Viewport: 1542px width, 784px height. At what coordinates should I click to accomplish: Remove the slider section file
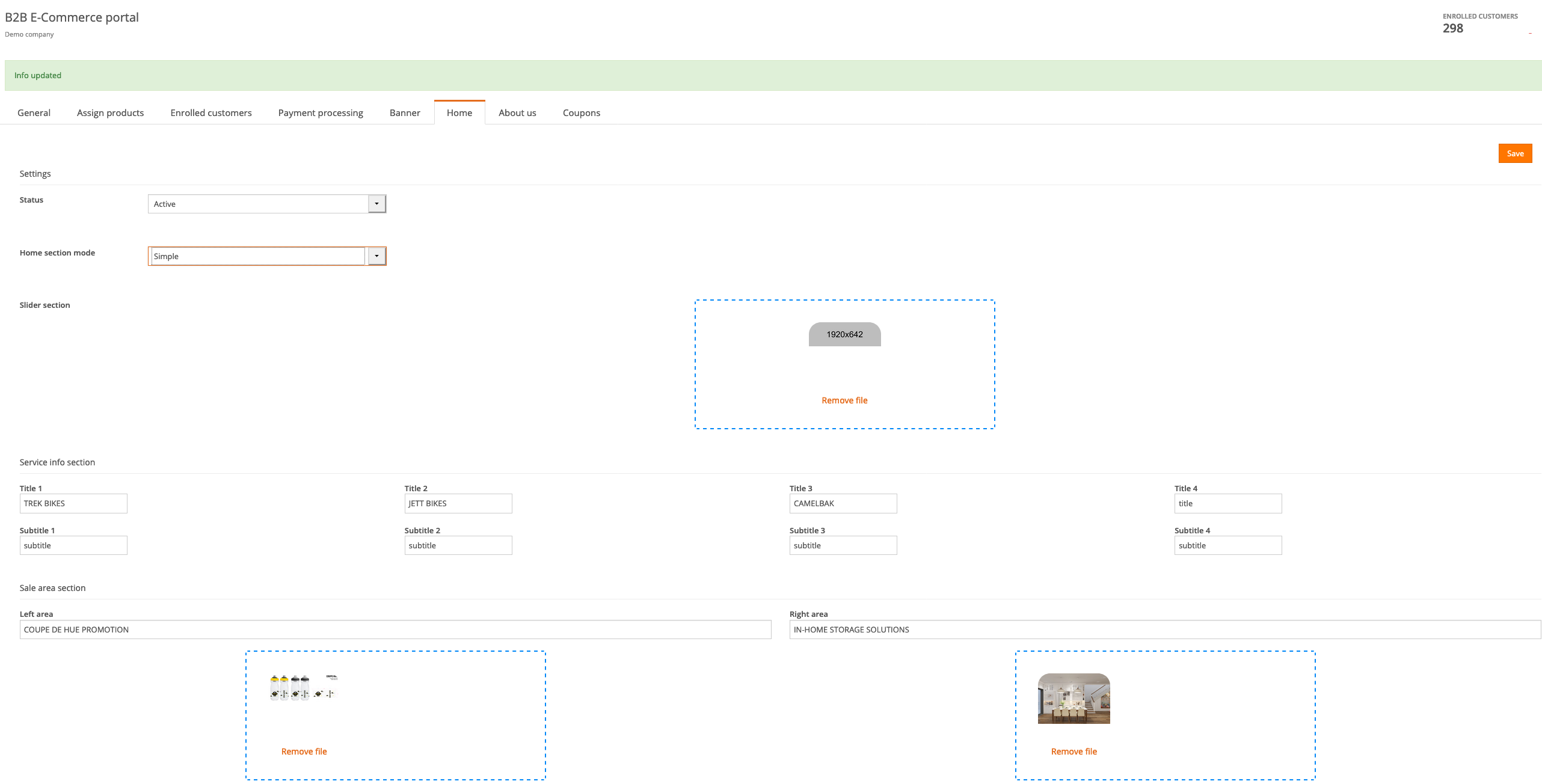click(x=844, y=400)
